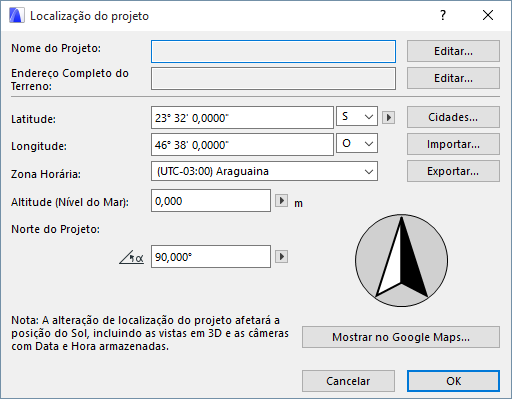This screenshot has height=399, width=512.
Task: Click the Nome do Projeto field
Action: pyautogui.click(x=273, y=52)
